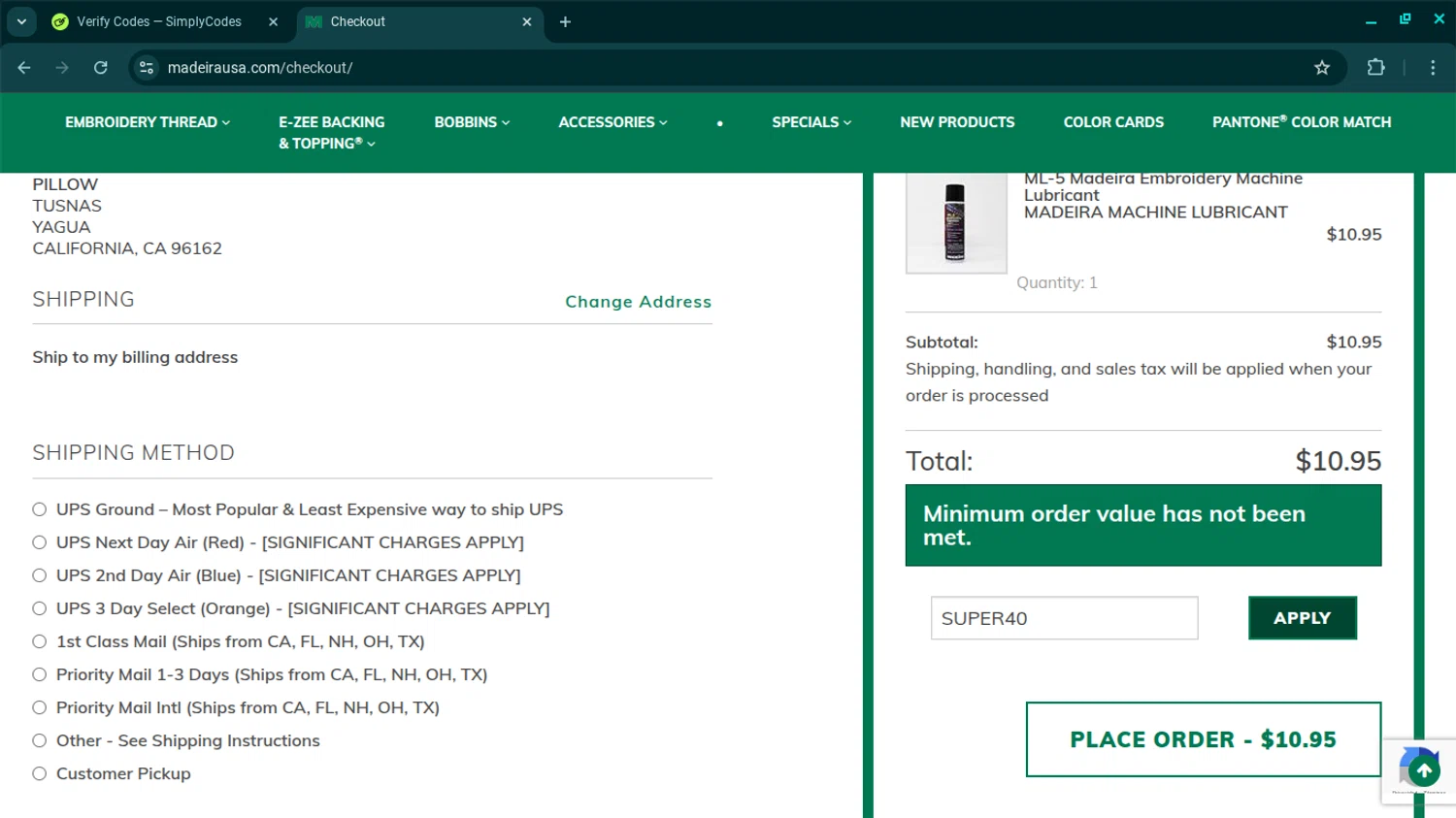Select UPS Next Day Air (Red)
This screenshot has height=818, width=1456.
[x=40, y=542]
